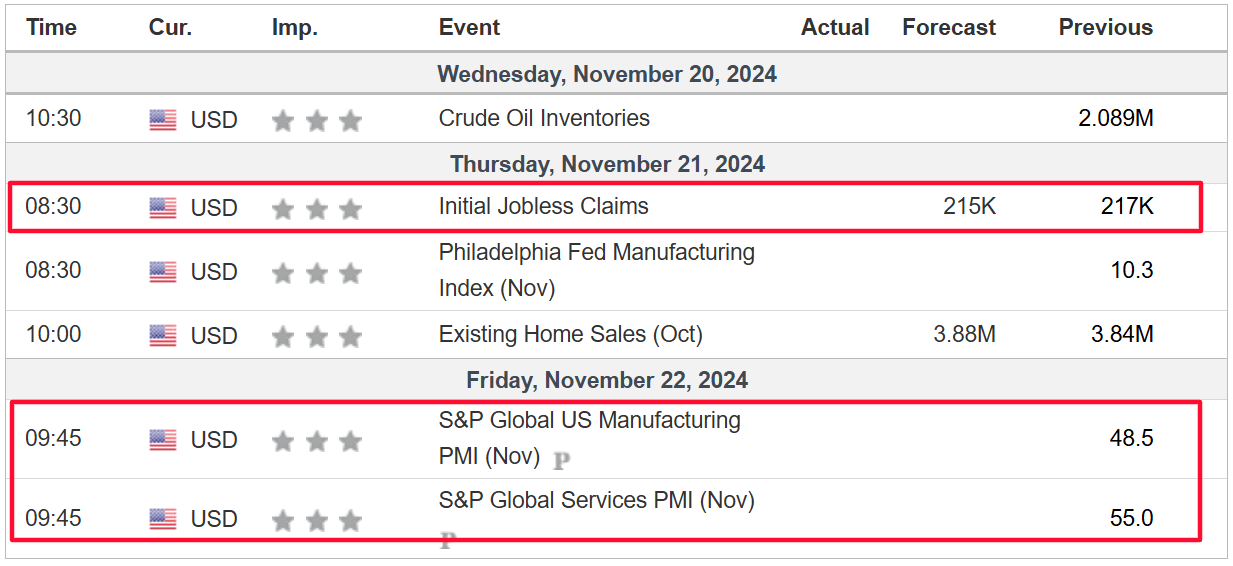Click the US flag beside Initial Jobless Claims

point(163,208)
